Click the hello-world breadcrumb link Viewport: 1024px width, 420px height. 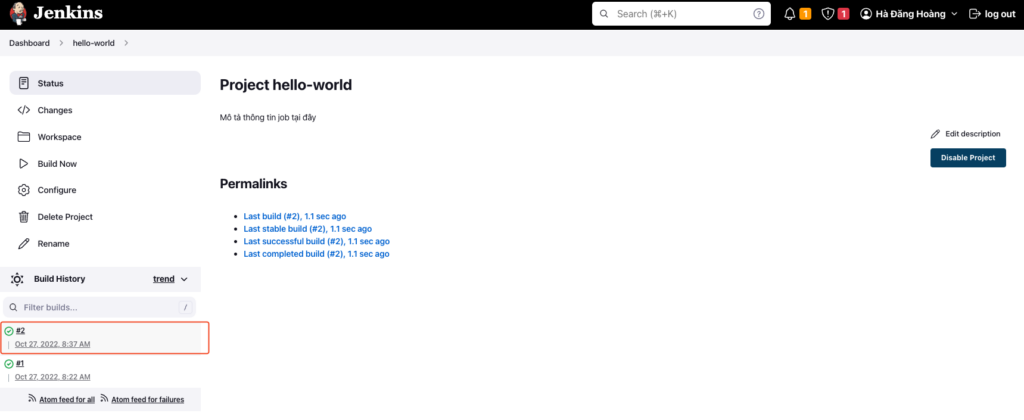click(x=93, y=43)
